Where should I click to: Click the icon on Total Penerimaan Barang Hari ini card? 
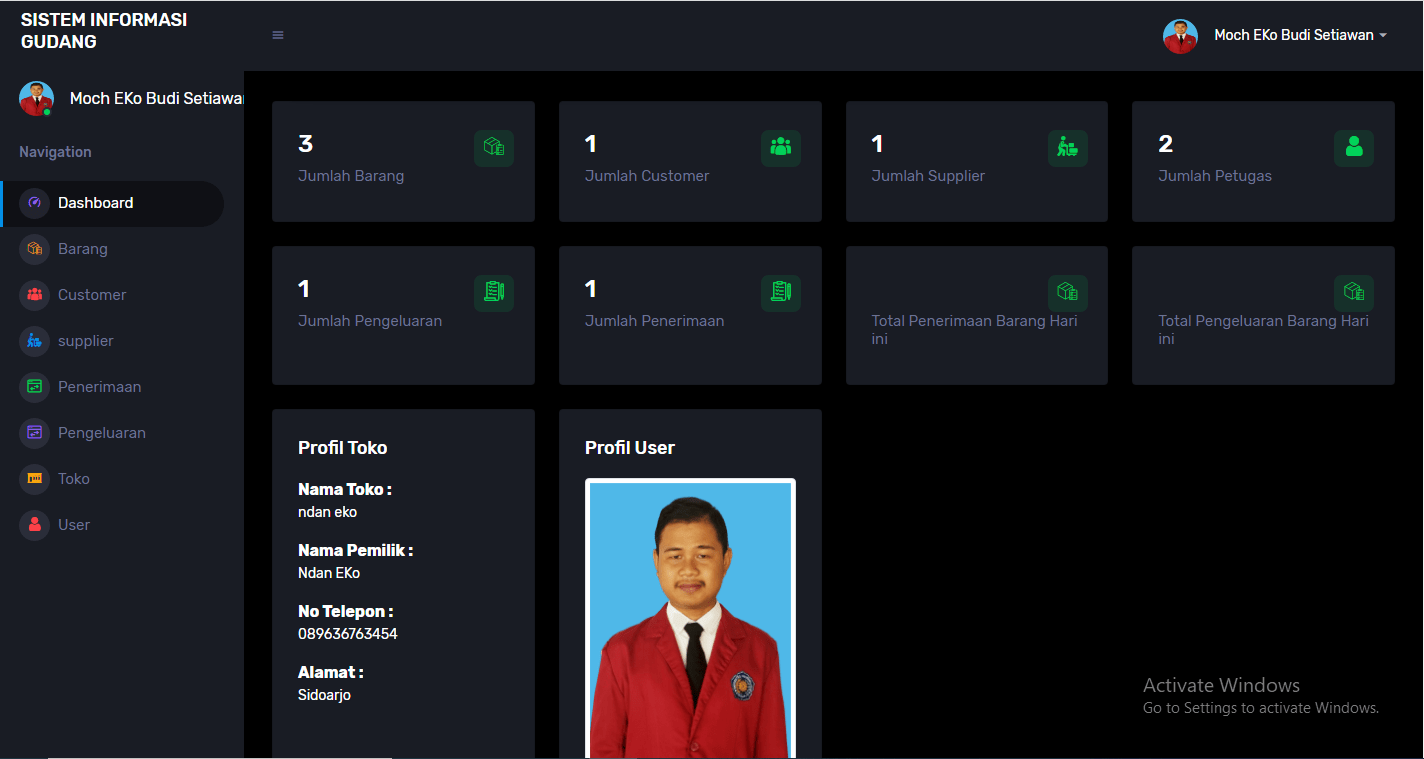click(x=1068, y=293)
